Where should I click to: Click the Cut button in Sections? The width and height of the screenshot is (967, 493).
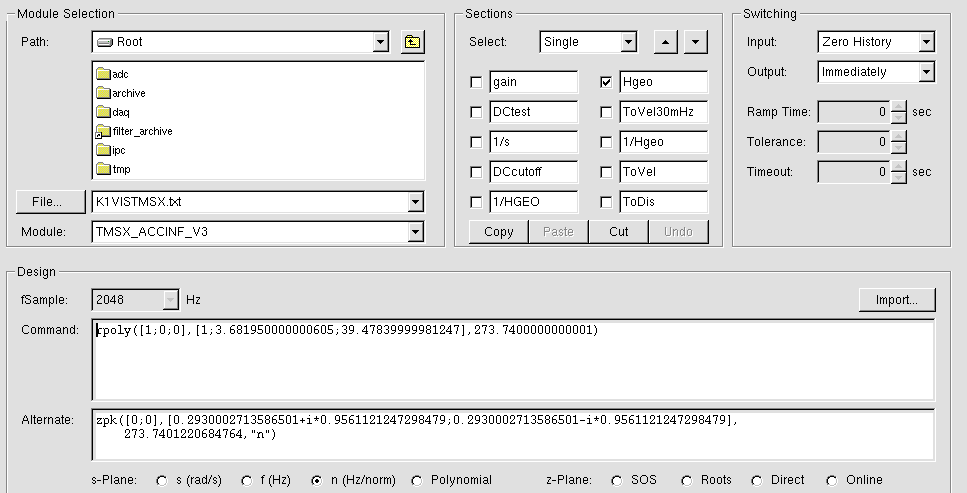(618, 232)
